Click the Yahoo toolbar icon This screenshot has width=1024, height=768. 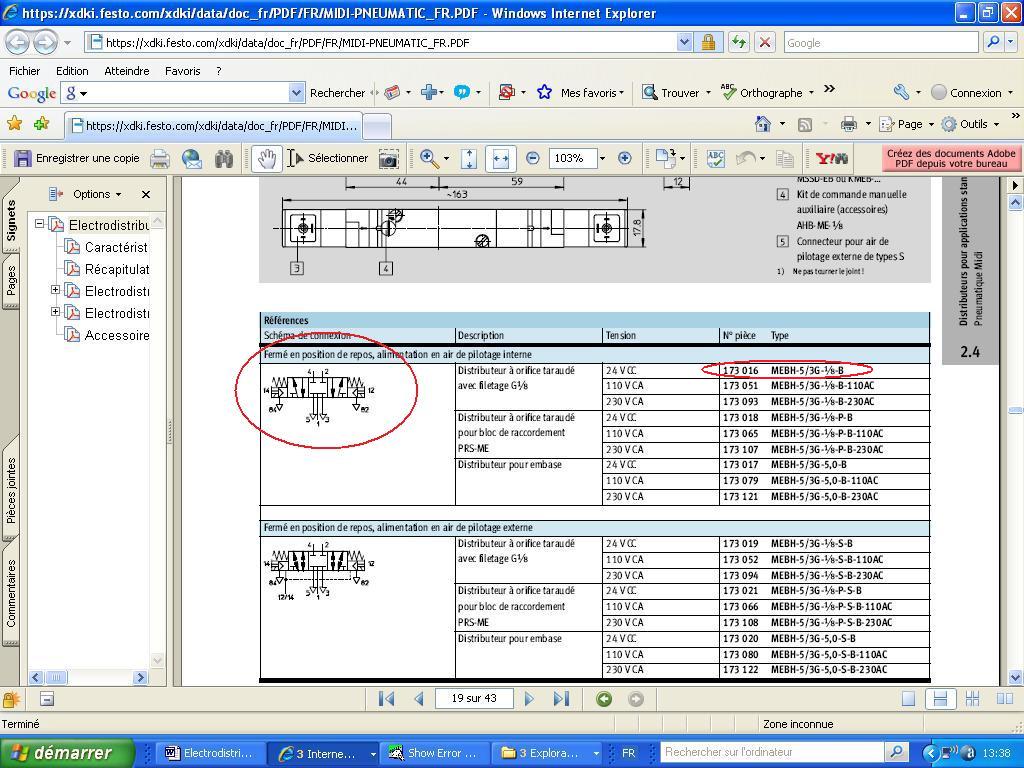tap(832, 158)
